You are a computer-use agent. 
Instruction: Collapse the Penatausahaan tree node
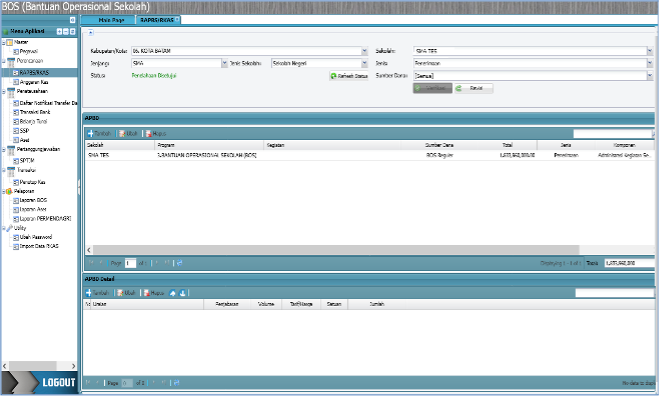[x=3, y=91]
